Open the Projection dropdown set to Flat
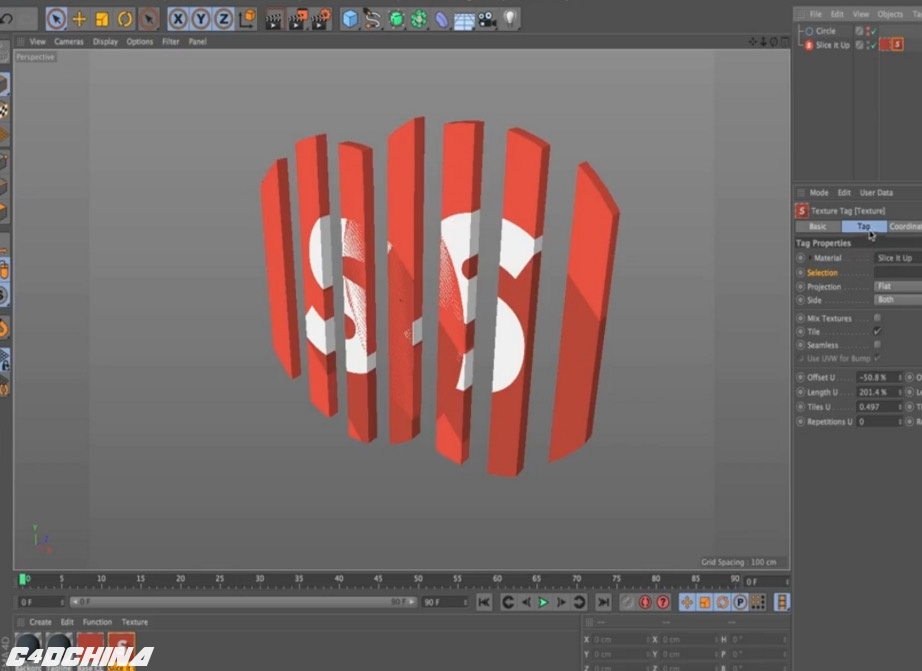The height and width of the screenshot is (671, 922). [898, 286]
